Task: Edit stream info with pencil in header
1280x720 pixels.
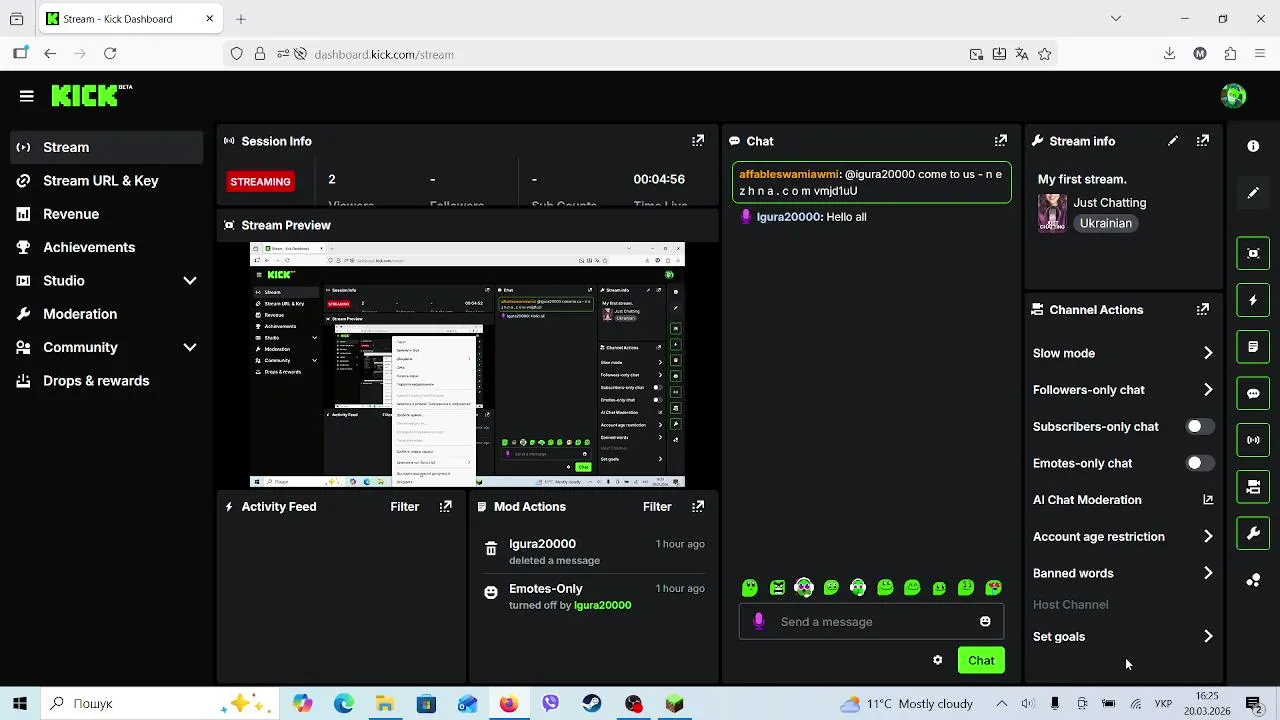Action: click(x=1173, y=141)
